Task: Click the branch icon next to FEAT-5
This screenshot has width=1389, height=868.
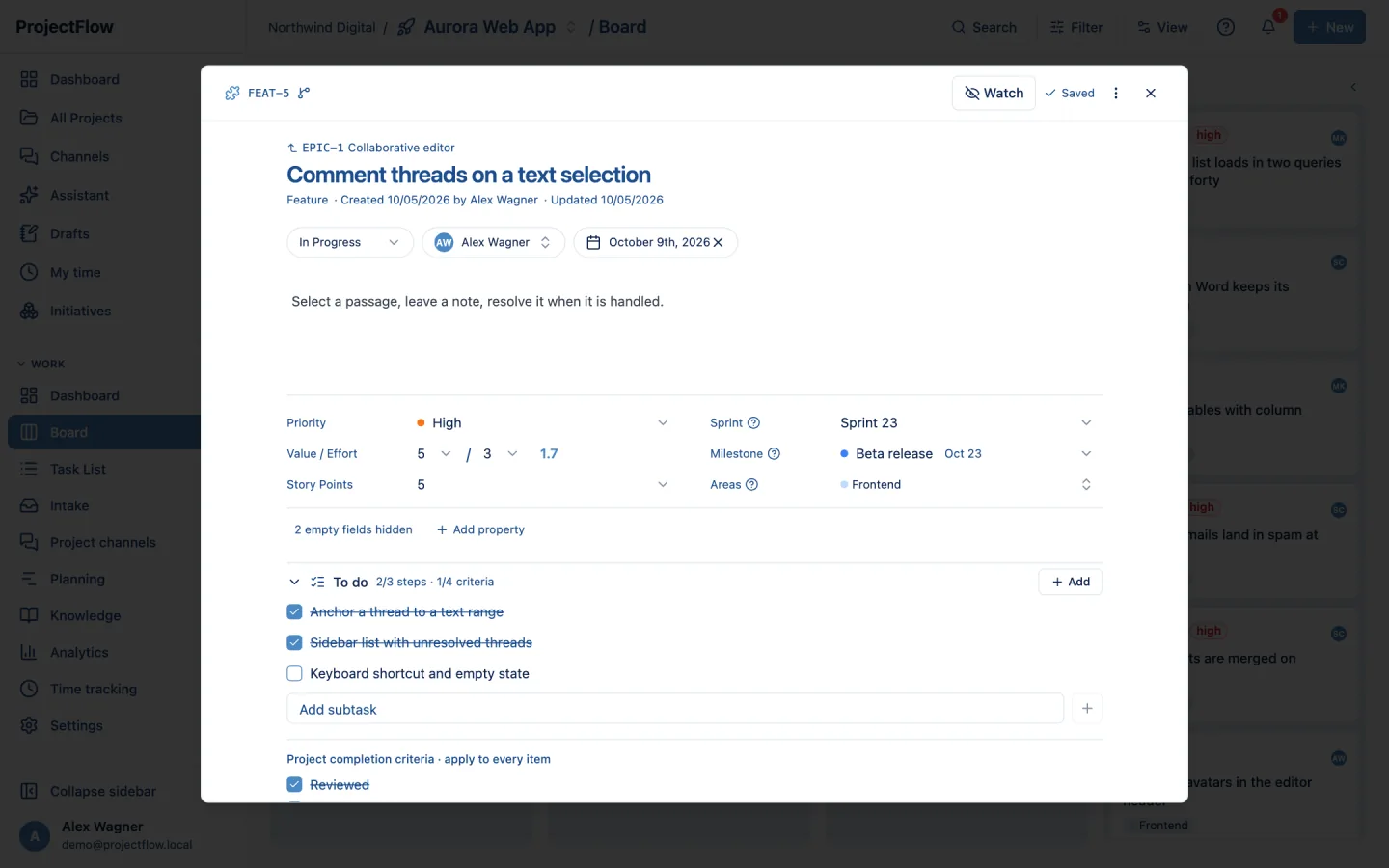Action: (304, 94)
